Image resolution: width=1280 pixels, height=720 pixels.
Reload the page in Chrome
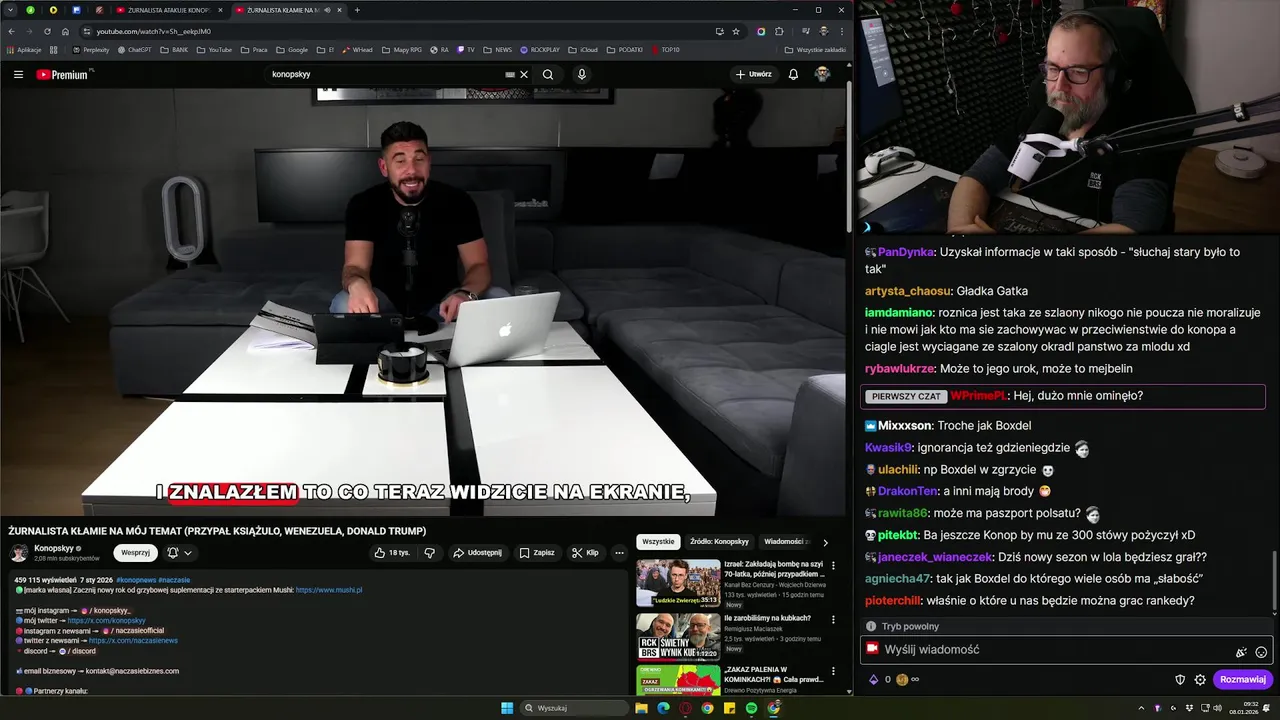pyautogui.click(x=47, y=31)
